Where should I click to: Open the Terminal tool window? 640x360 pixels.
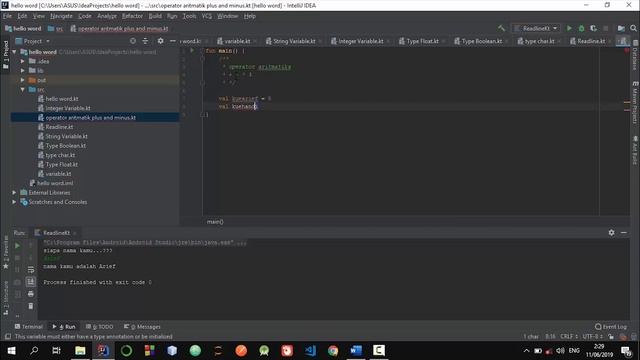click(x=29, y=327)
